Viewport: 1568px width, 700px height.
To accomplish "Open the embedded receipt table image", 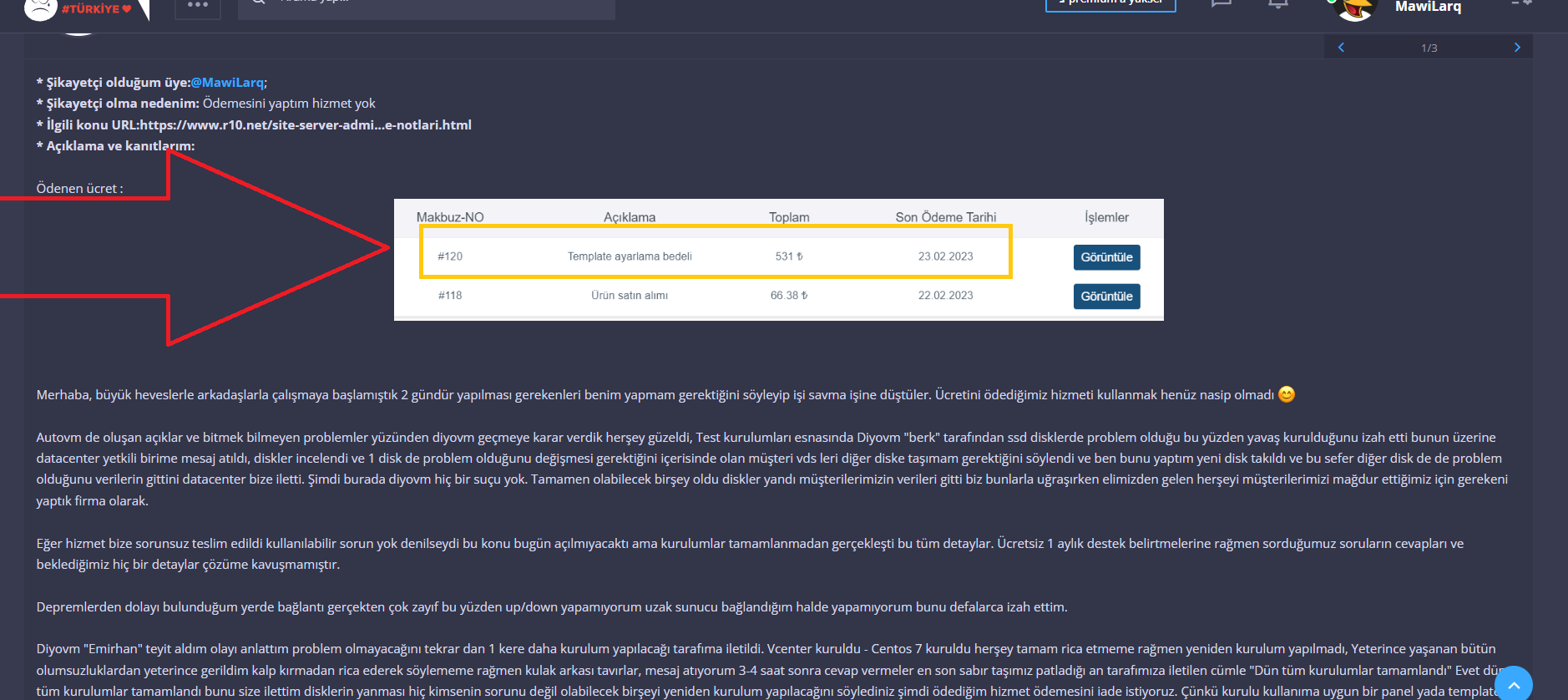I will [x=778, y=260].
